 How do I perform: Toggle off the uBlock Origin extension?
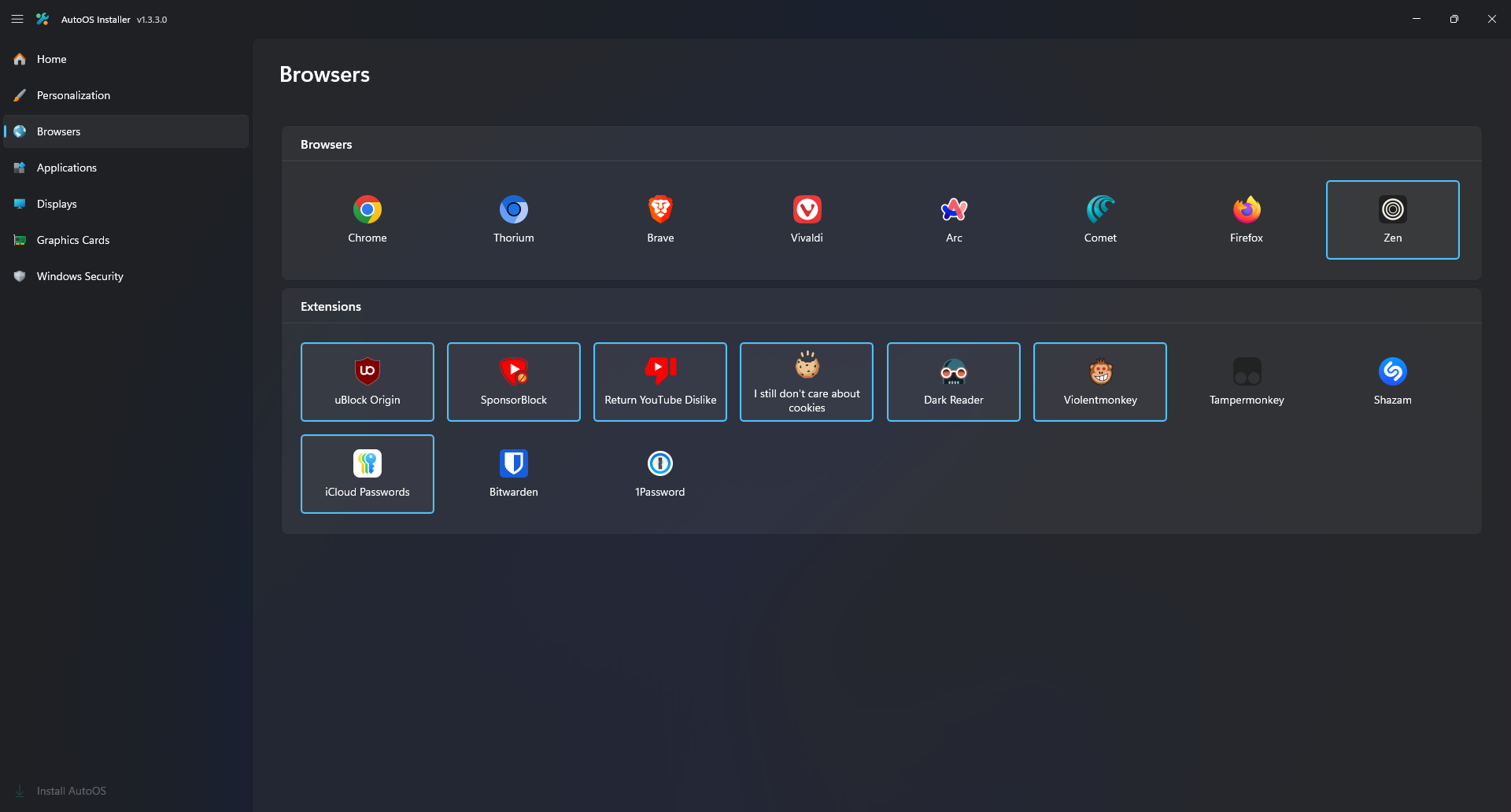[367, 382]
